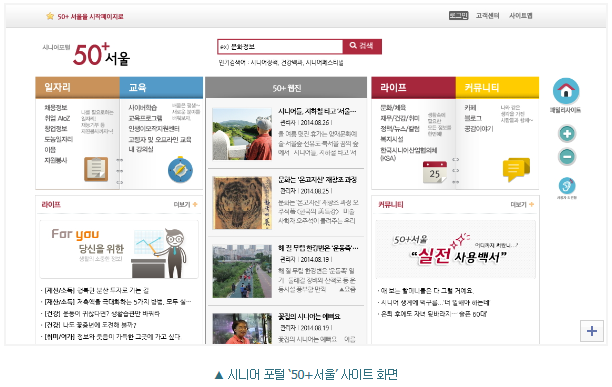Screen dimensions: 612x387
Task: Open the riverside walking path article thumbnail
Action: coord(242,272)
